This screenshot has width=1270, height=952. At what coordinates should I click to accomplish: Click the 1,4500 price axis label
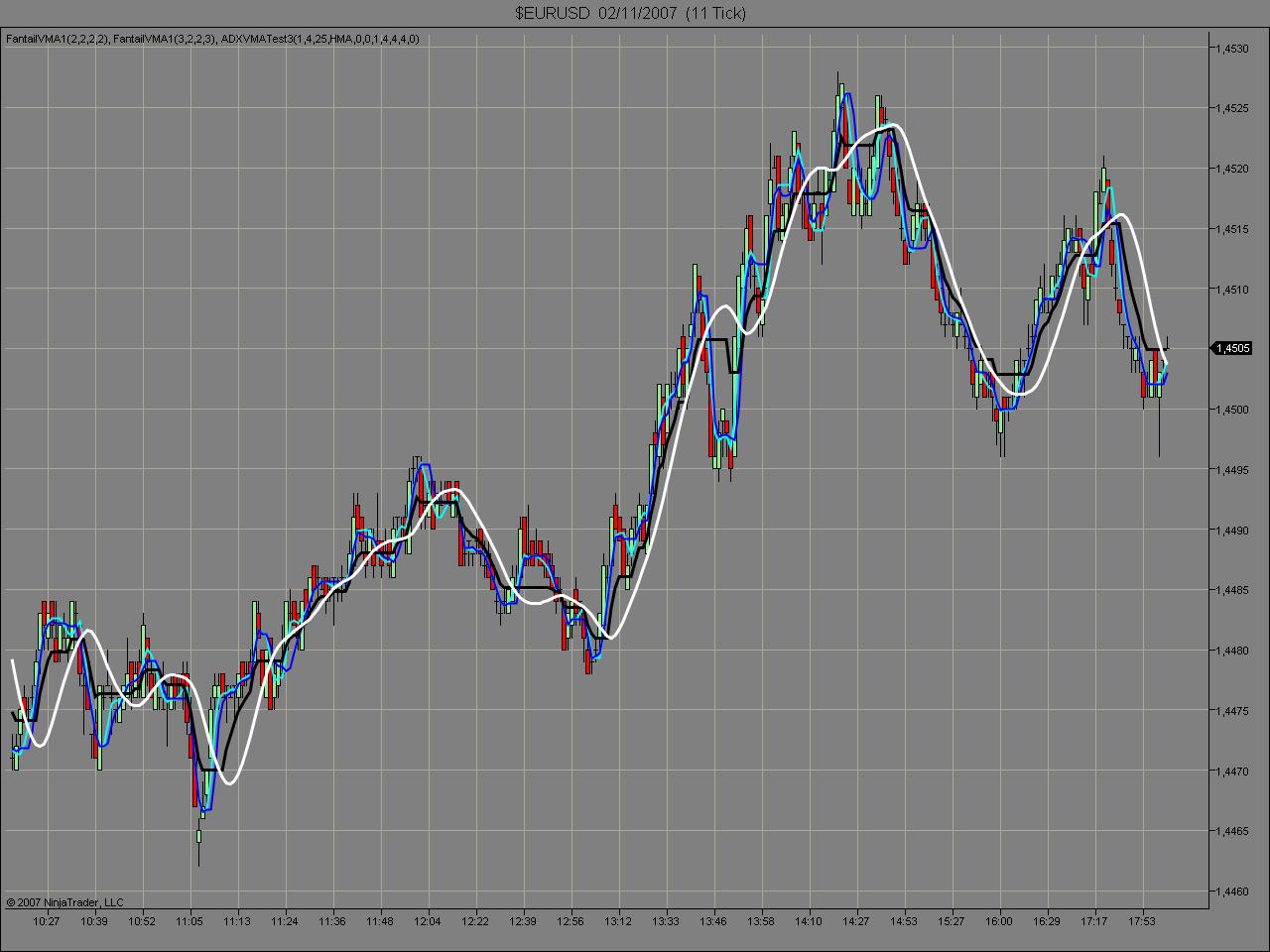[x=1233, y=409]
